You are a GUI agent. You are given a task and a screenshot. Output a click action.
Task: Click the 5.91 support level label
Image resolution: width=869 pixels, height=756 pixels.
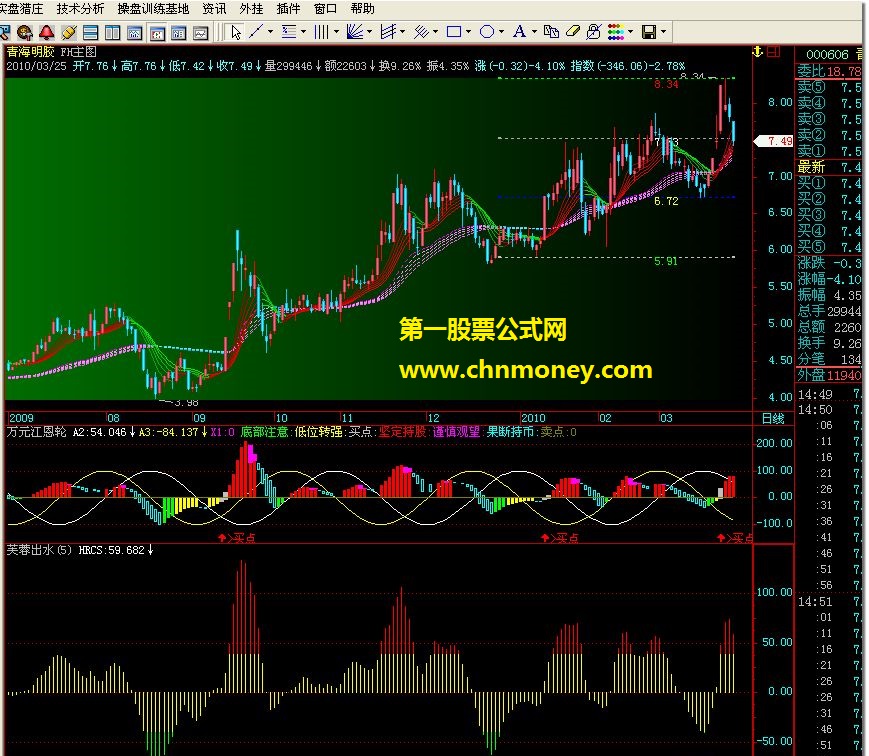[x=666, y=261]
